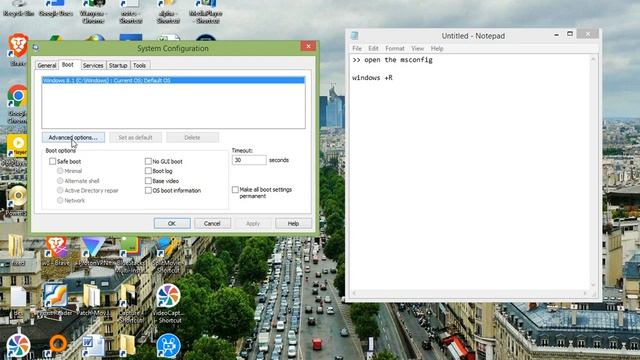Open the orange ring desktop shortcut
The width and height of the screenshot is (640, 360).
pyautogui.click(x=57, y=344)
